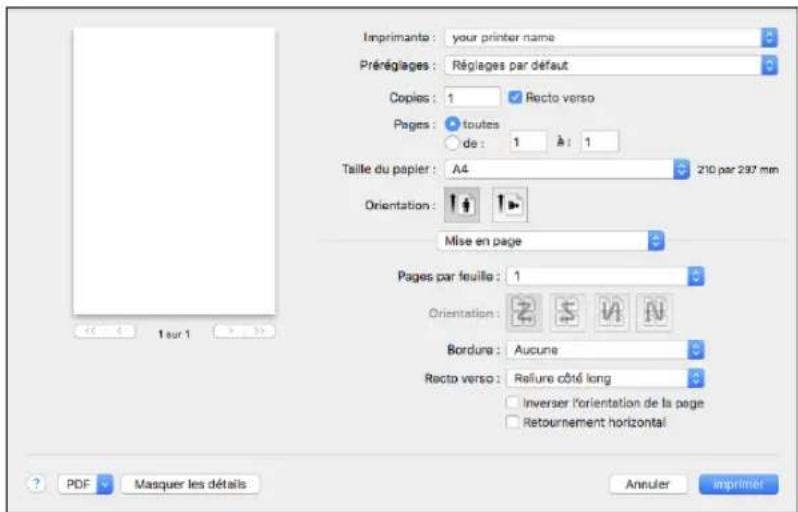798x512 pixels.
Task: Open the Taille du papier A4 dropdown
Action: click(x=567, y=169)
